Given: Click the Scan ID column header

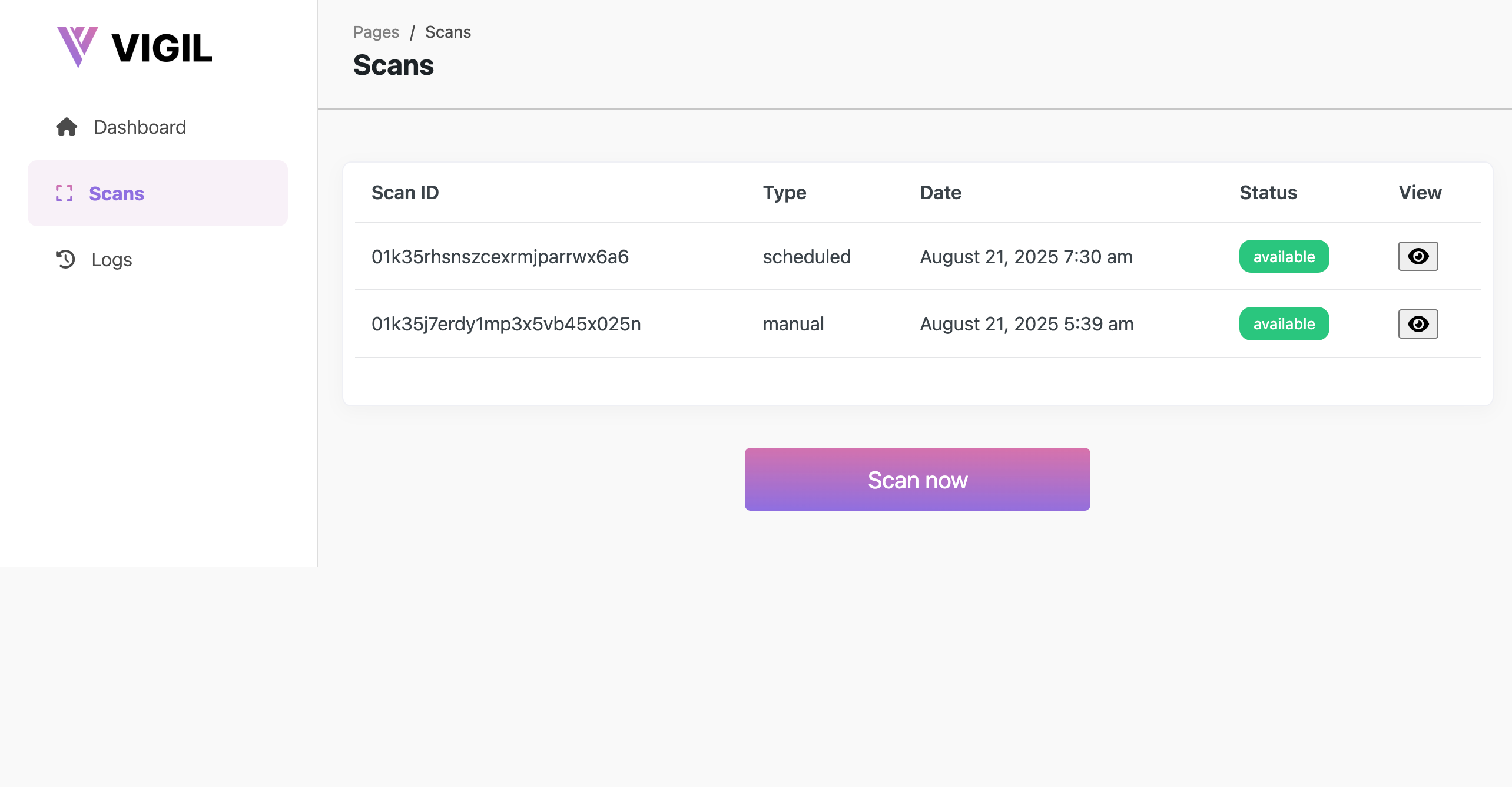Looking at the screenshot, I should click(x=405, y=193).
